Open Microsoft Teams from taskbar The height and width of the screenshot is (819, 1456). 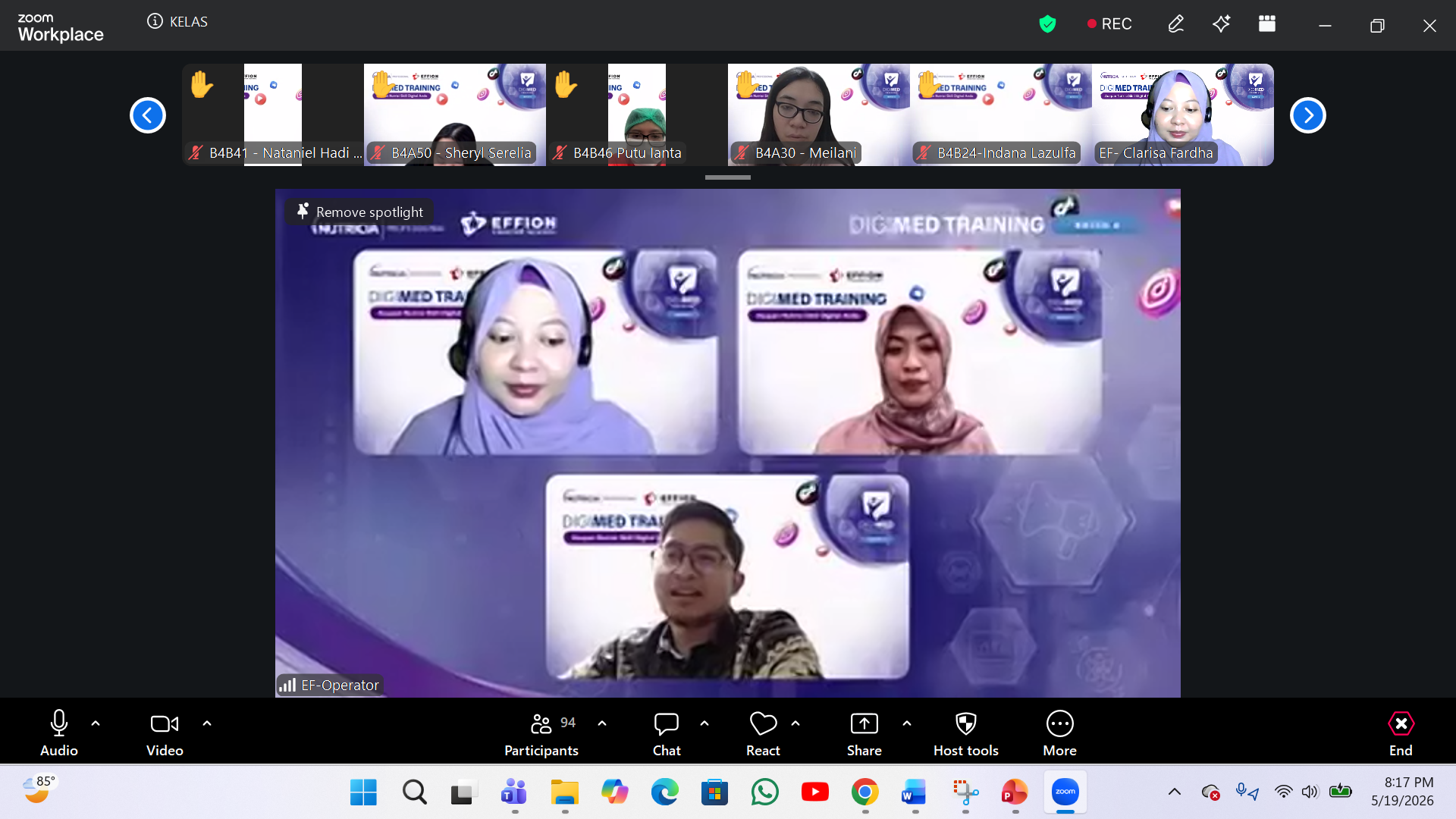click(x=514, y=792)
